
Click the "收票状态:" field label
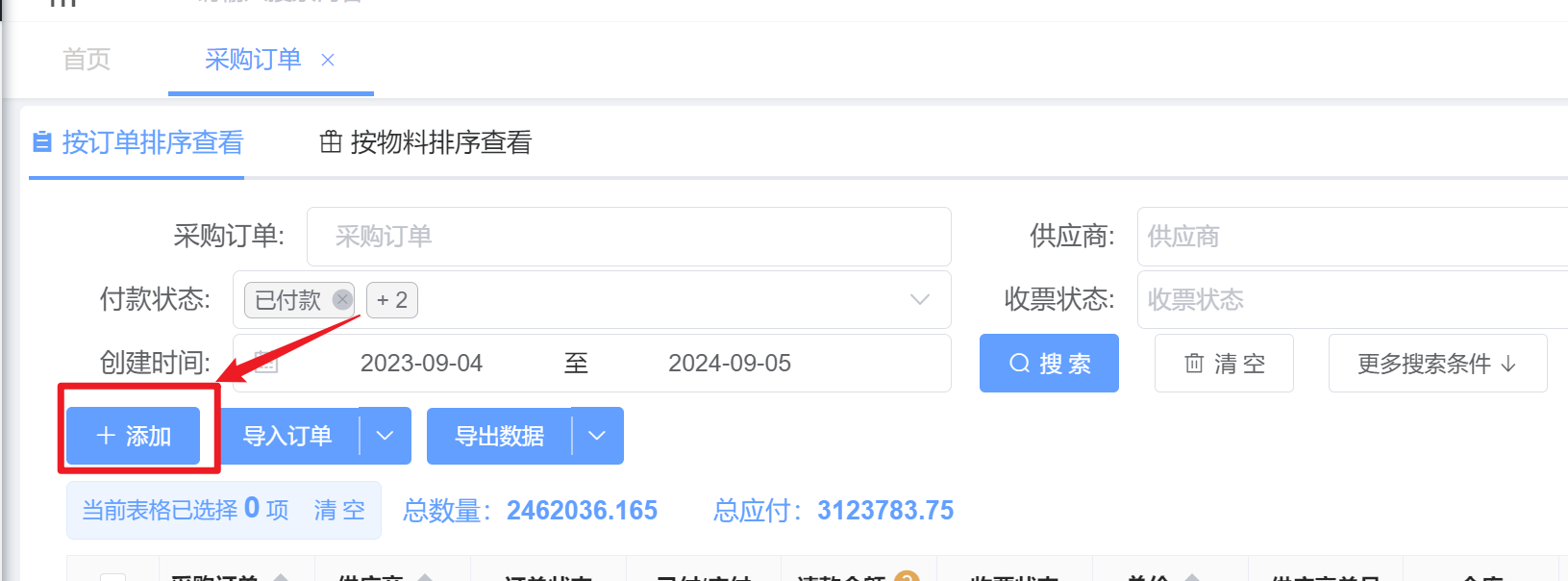(x=1059, y=300)
